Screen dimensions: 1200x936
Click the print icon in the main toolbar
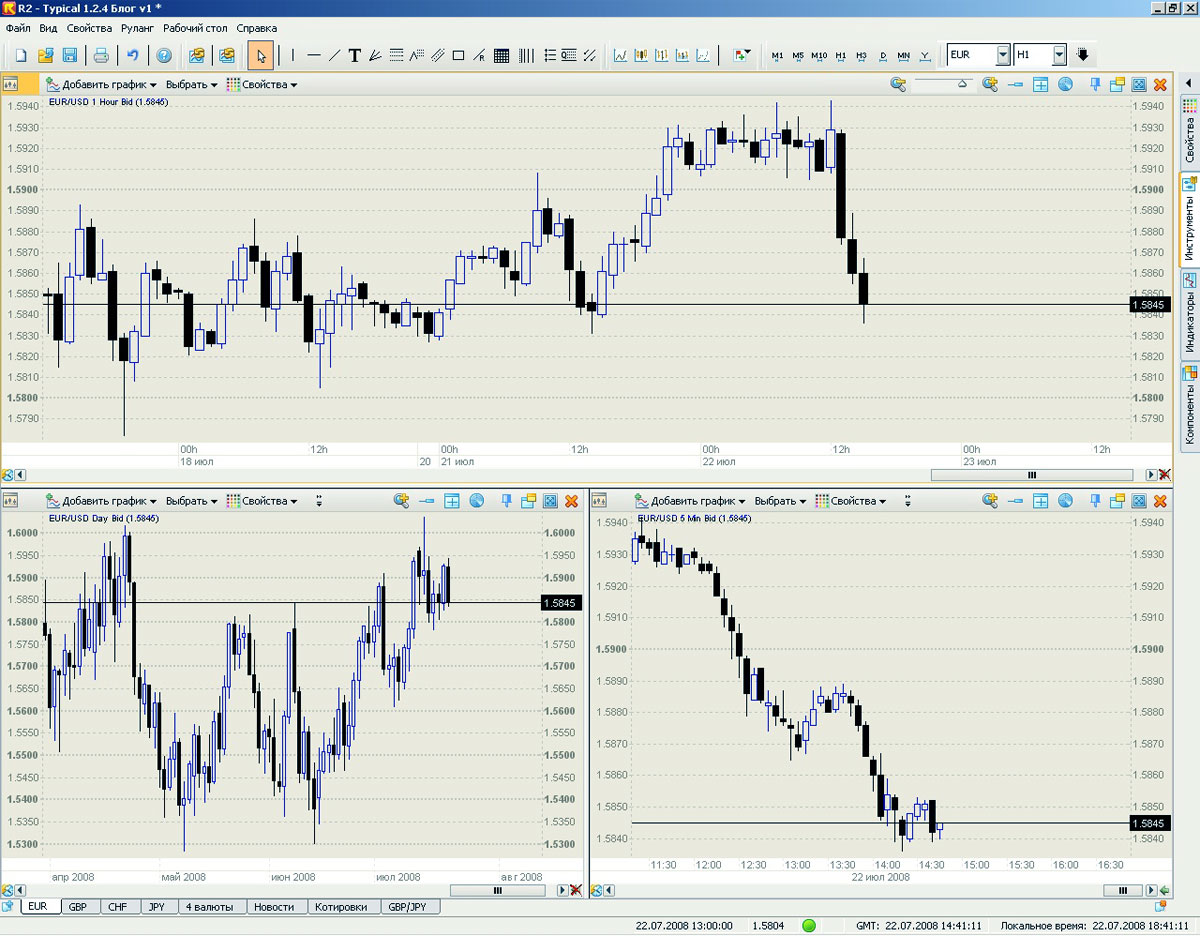coord(101,55)
